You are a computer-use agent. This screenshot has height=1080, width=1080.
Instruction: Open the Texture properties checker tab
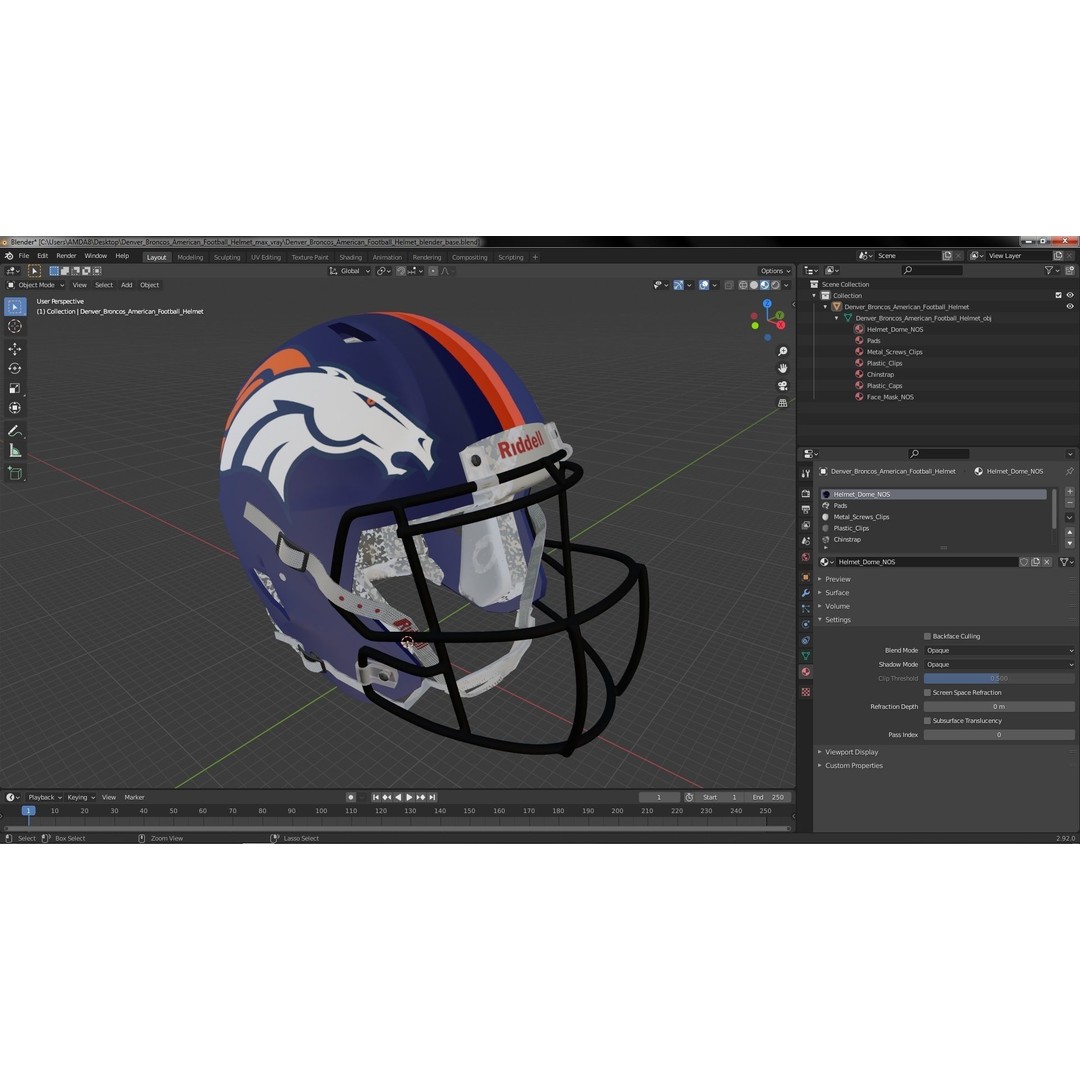(806, 692)
